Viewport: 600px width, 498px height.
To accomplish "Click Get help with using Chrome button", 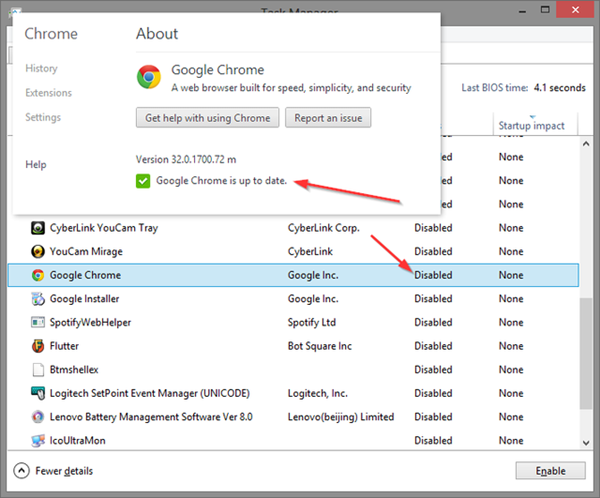I will click(x=207, y=118).
